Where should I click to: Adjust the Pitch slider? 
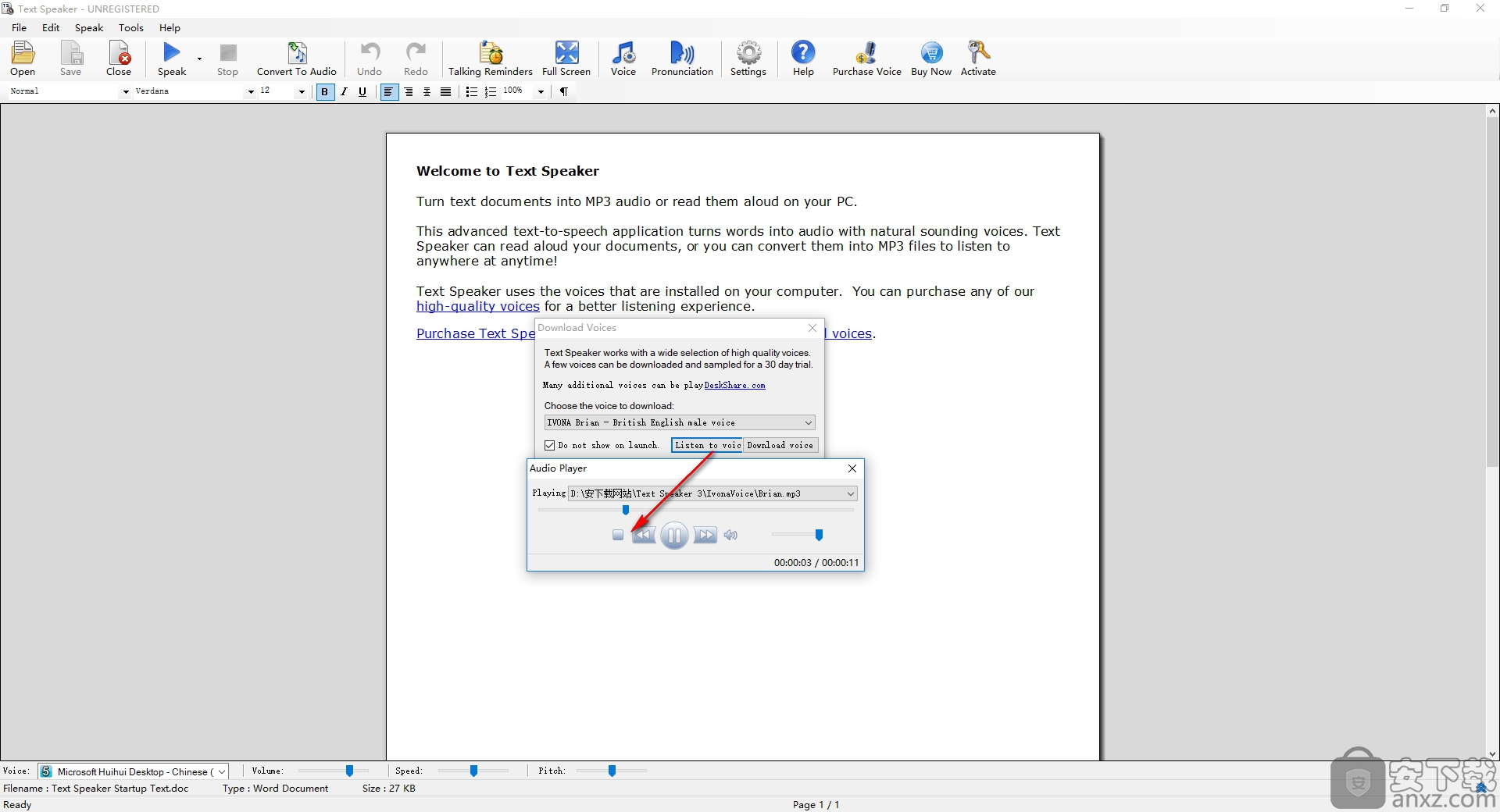coord(612,771)
